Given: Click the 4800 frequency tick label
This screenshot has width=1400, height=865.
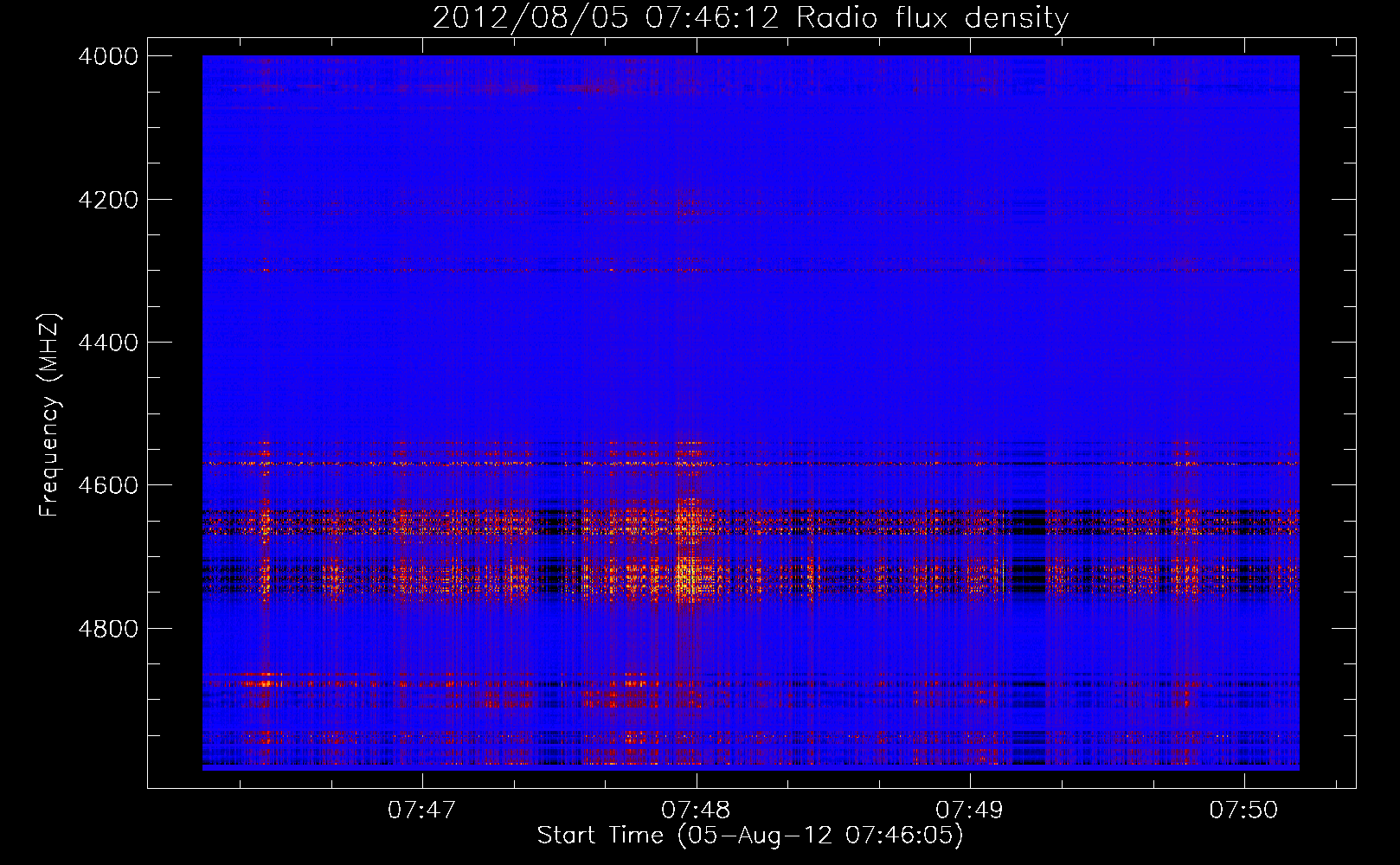Looking at the screenshot, I should click(x=108, y=629).
